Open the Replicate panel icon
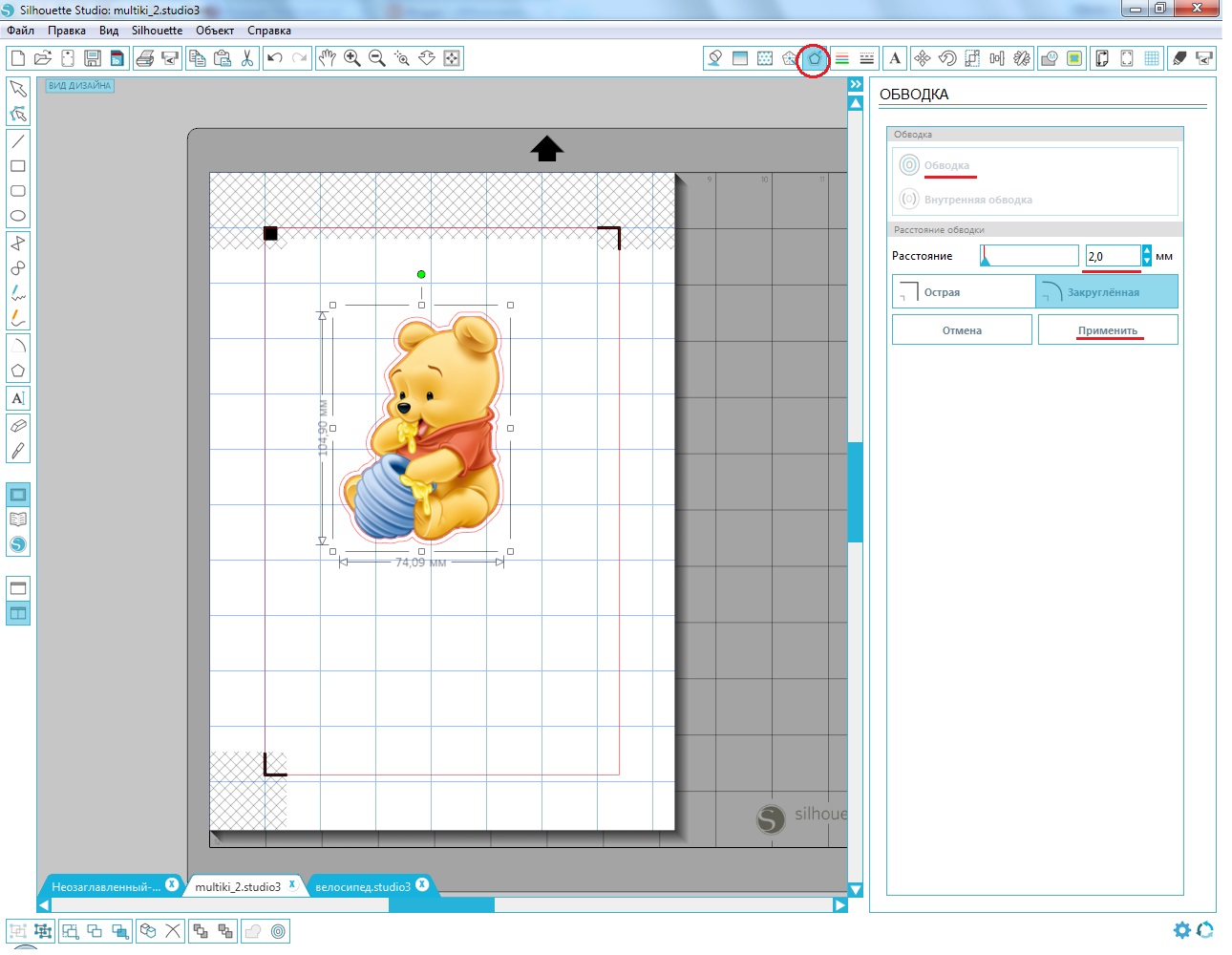Viewport: 1232px width, 955px height. point(1022,58)
